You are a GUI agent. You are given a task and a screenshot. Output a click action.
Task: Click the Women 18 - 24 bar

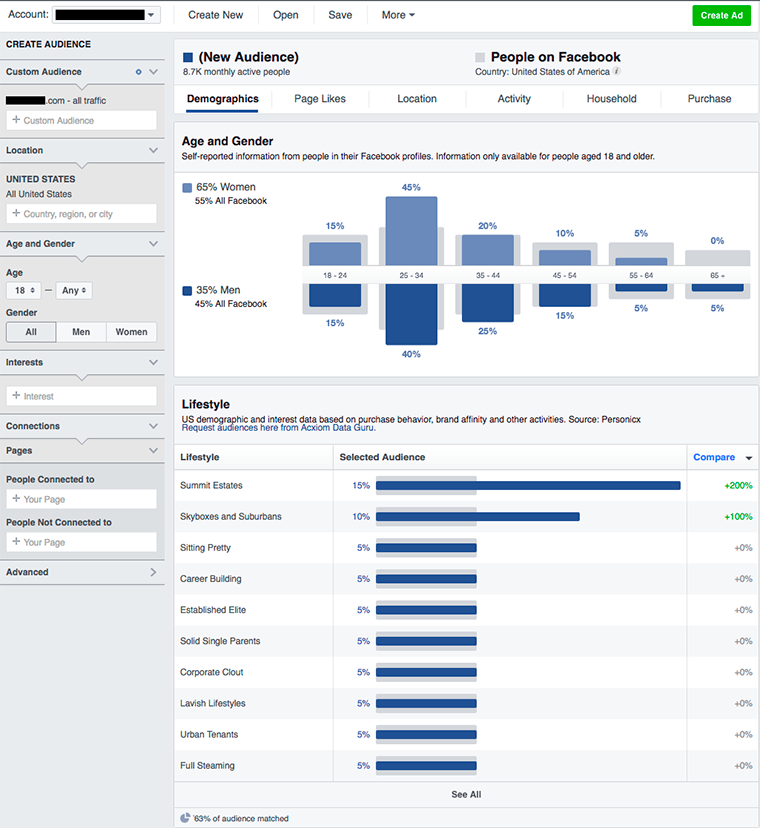[x=335, y=253]
